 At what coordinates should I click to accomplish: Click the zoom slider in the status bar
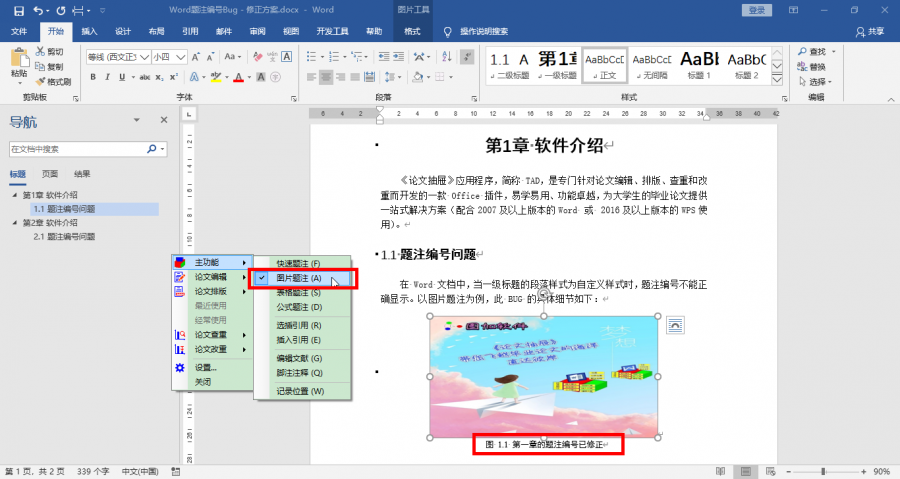point(822,471)
